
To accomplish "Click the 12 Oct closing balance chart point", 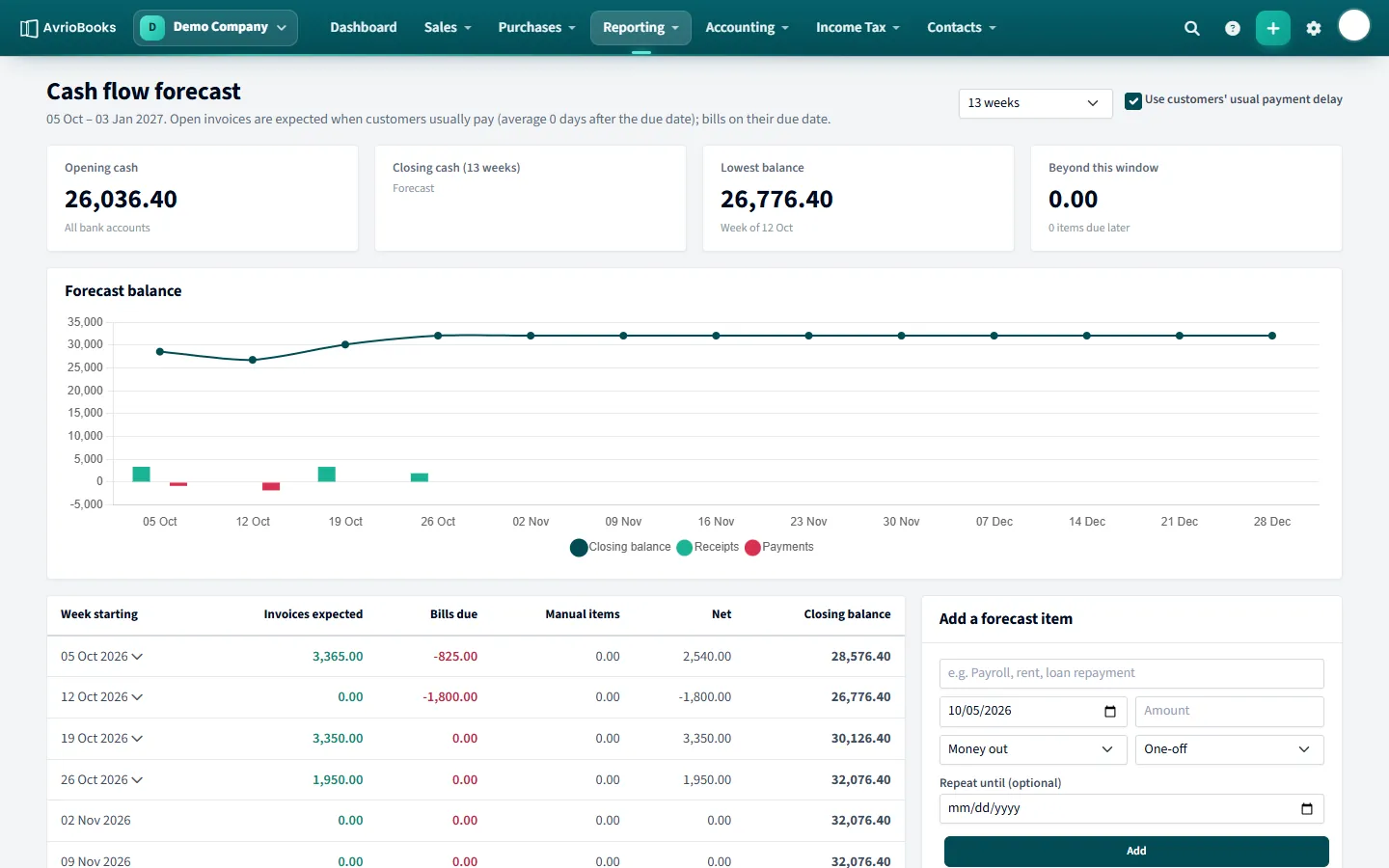I will (253, 360).
